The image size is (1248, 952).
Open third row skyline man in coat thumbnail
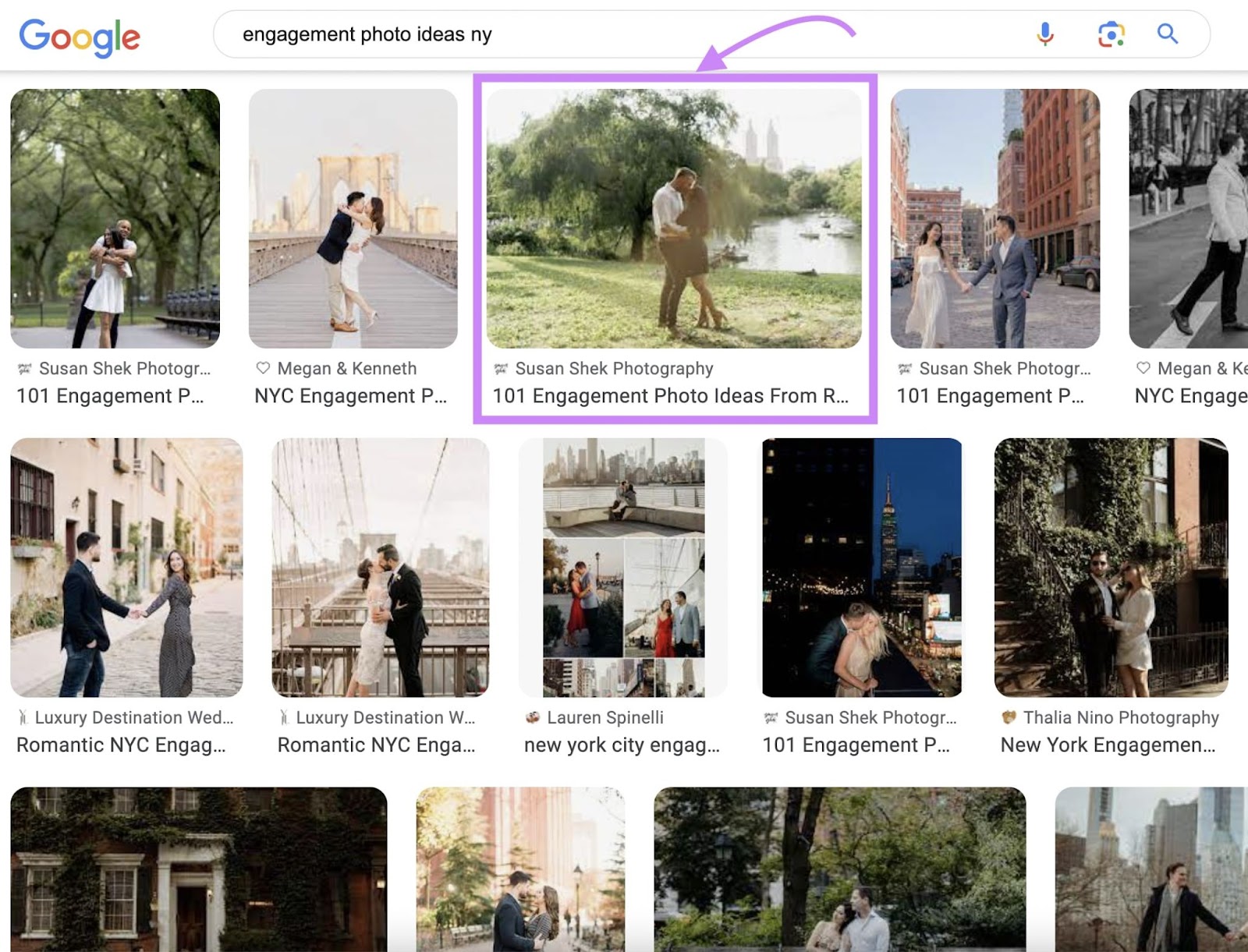(1151, 869)
